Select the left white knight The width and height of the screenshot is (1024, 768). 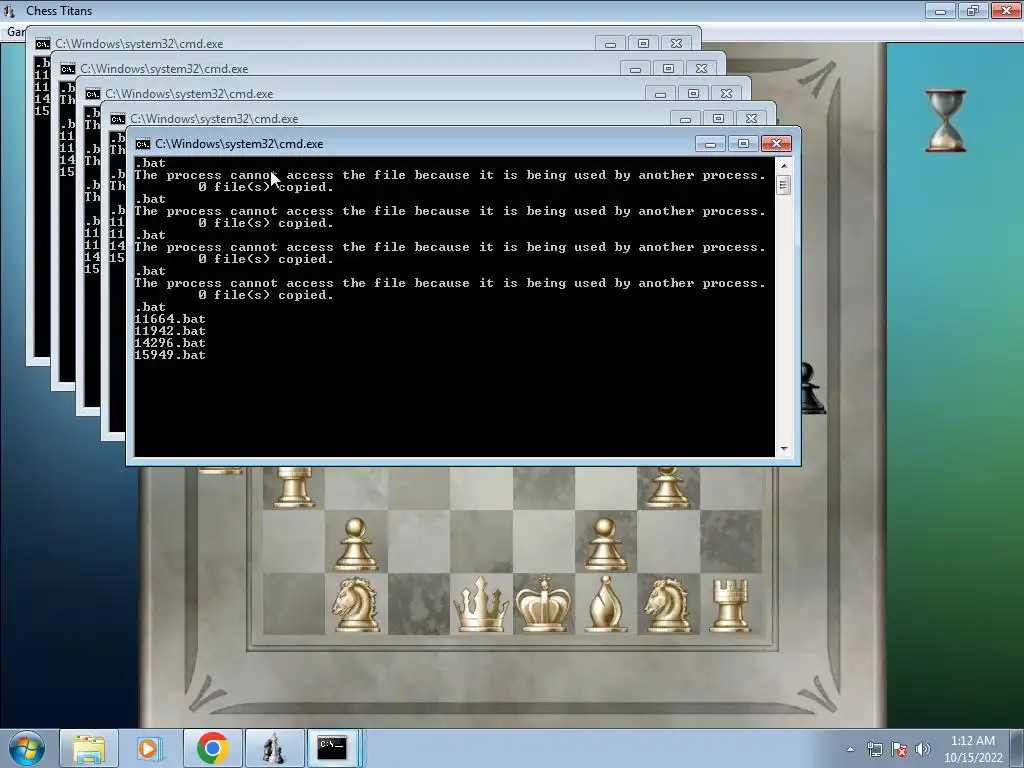click(356, 605)
